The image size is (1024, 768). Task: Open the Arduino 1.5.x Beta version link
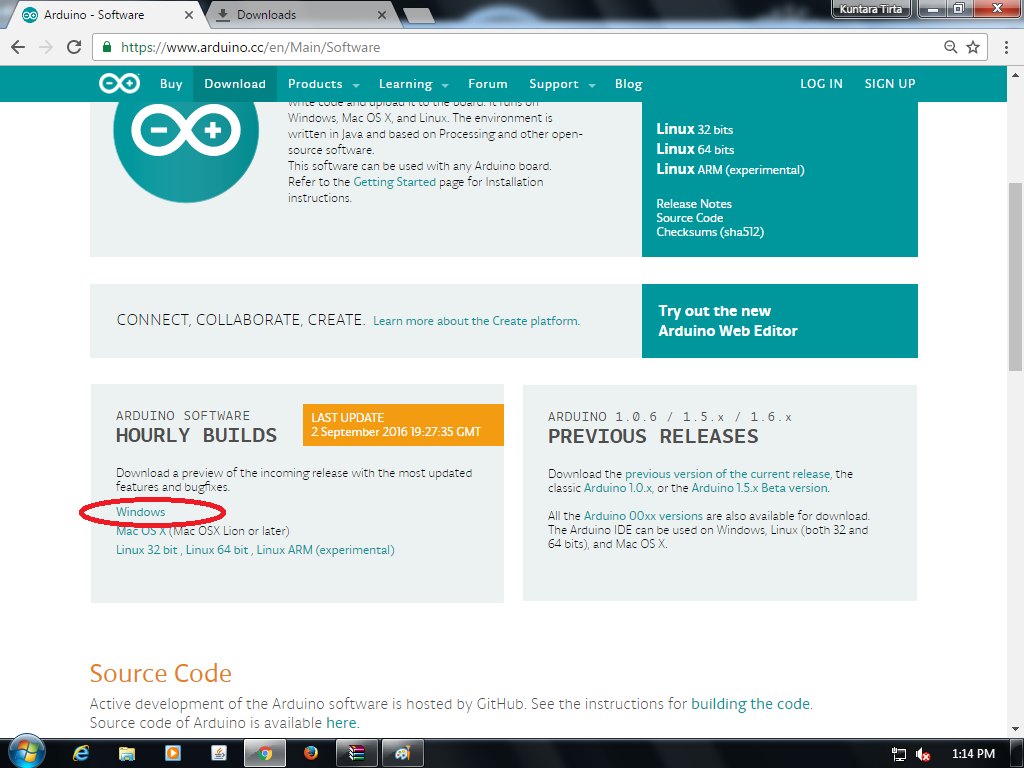tap(760, 488)
